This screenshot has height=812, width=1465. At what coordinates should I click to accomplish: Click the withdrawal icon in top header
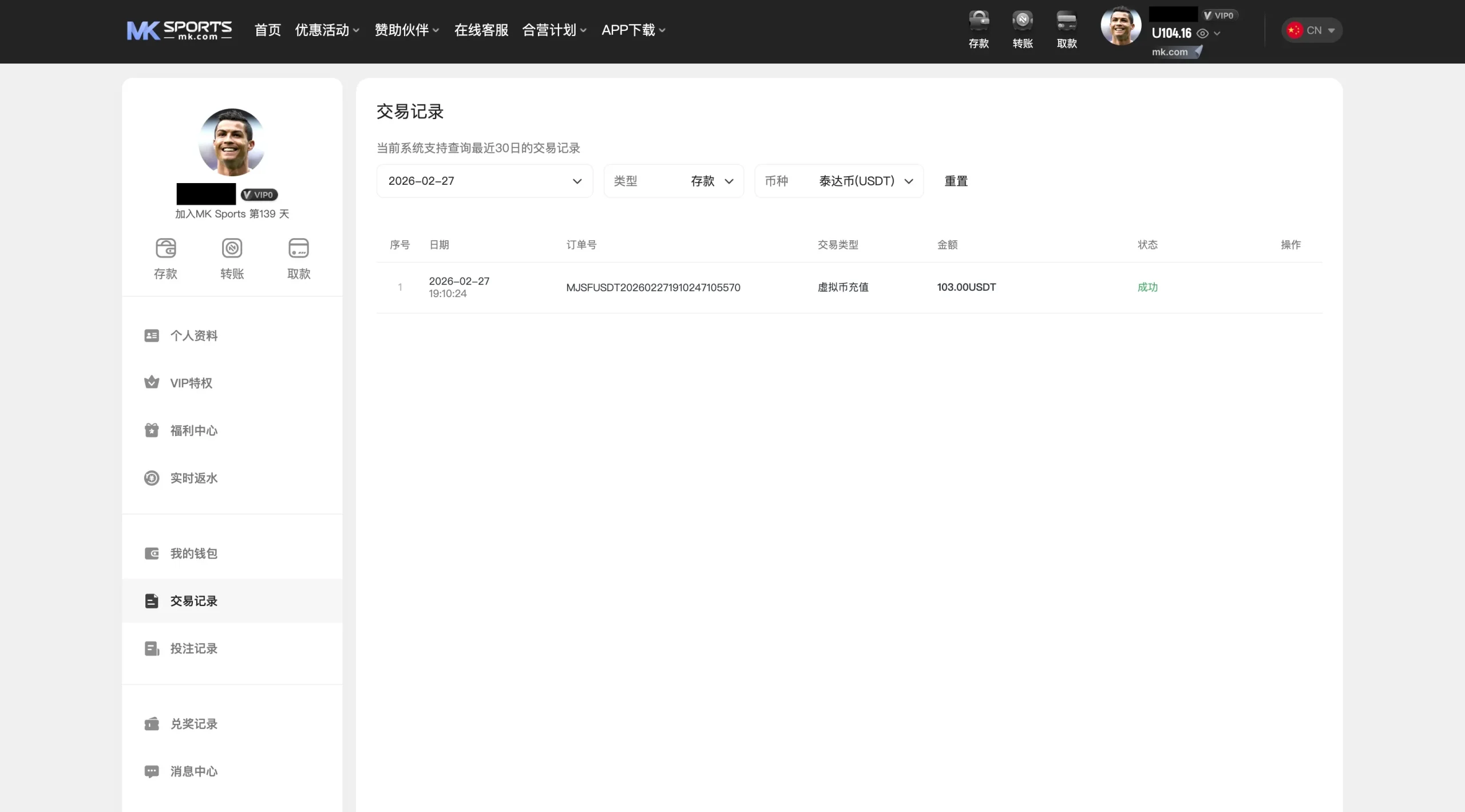(1067, 21)
